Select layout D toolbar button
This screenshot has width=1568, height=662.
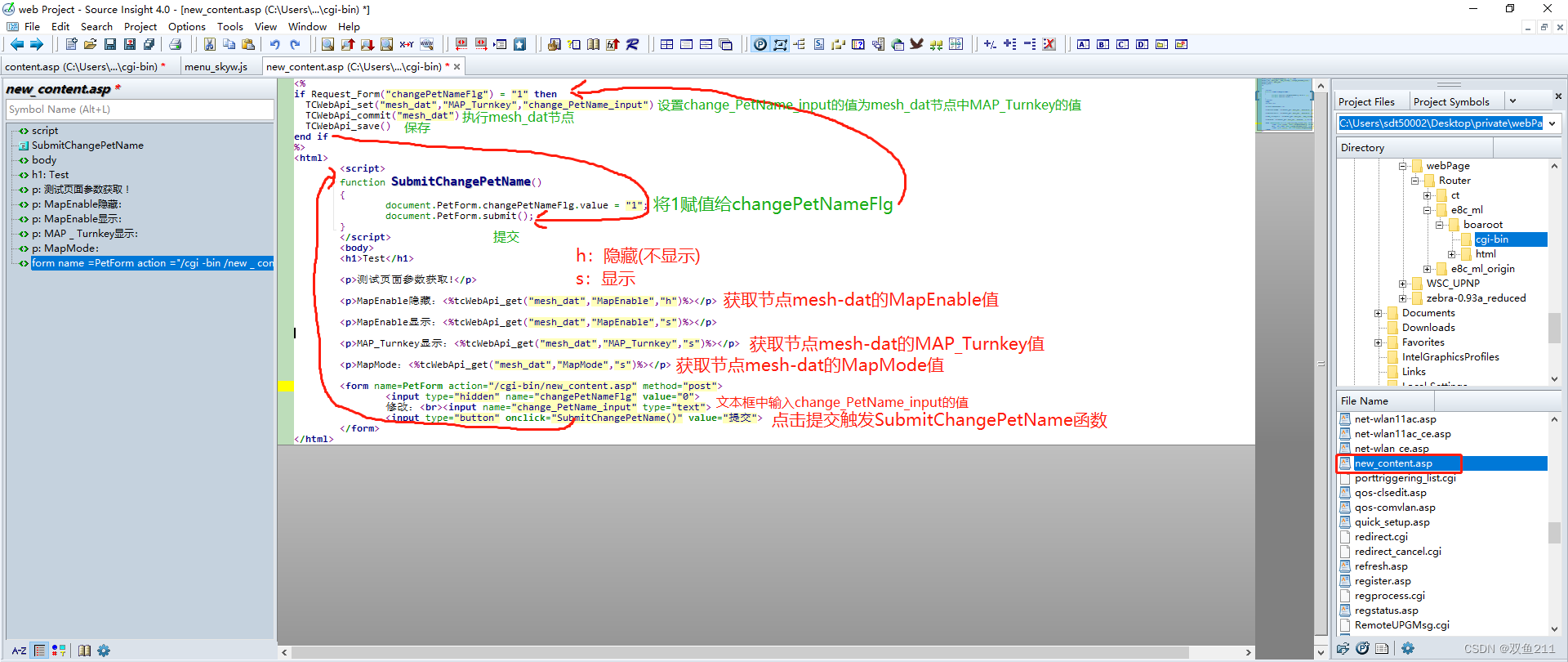1142,44
